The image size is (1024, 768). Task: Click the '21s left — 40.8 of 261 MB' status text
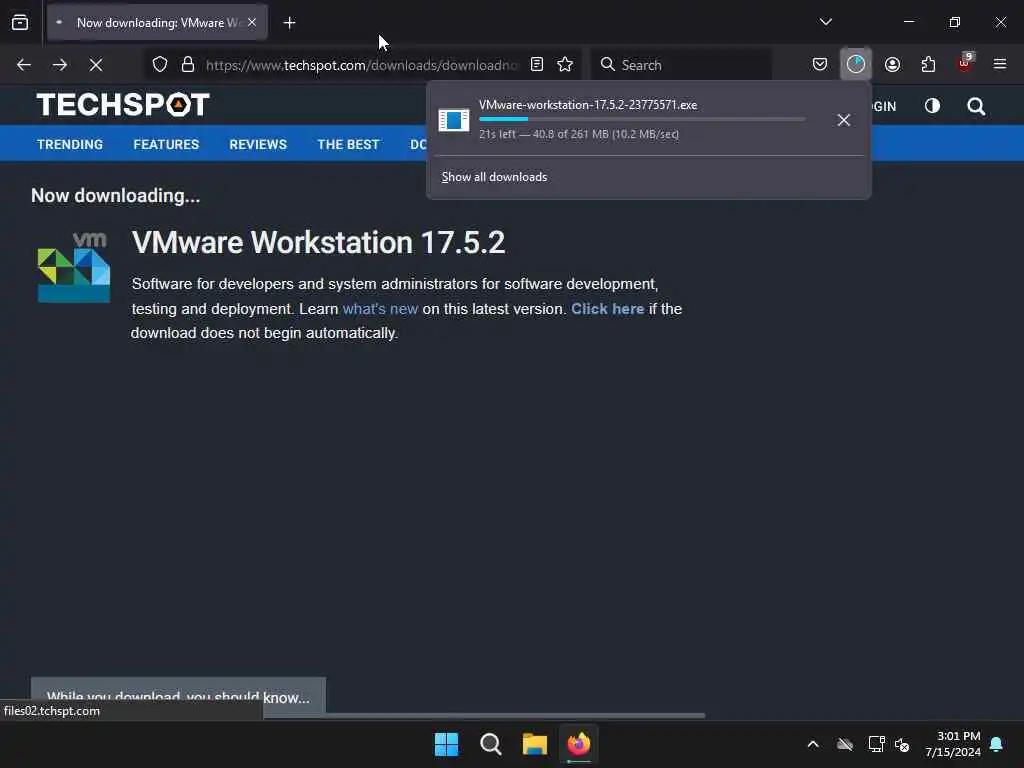click(x=579, y=135)
